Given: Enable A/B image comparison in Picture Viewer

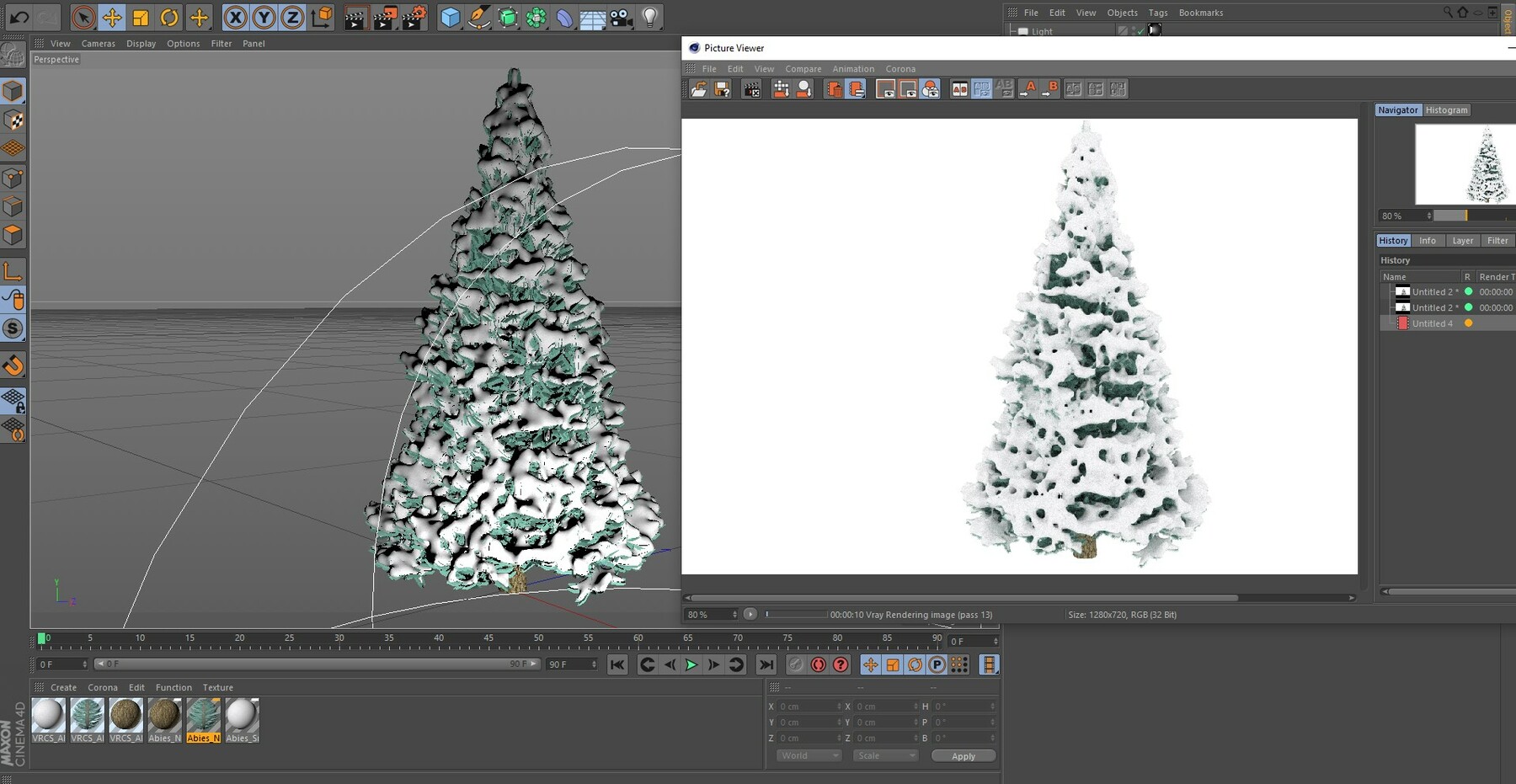Looking at the screenshot, I should 960,88.
